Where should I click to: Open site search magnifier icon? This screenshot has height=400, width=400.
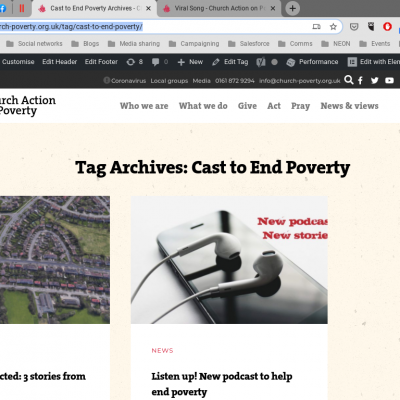[x=349, y=80]
